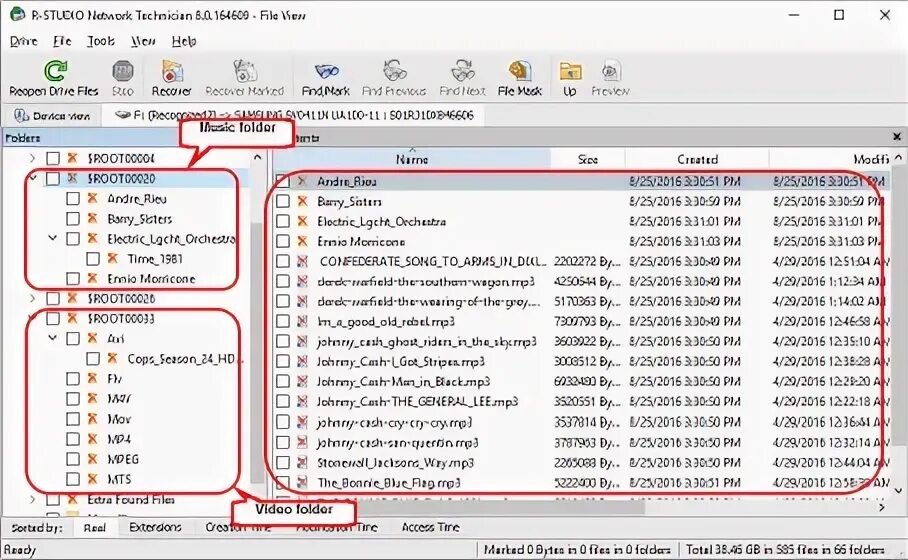The height and width of the screenshot is (560, 908).
Task: Select derek-warfield-the-southern-wagon.mp3 file
Action: click(426, 281)
